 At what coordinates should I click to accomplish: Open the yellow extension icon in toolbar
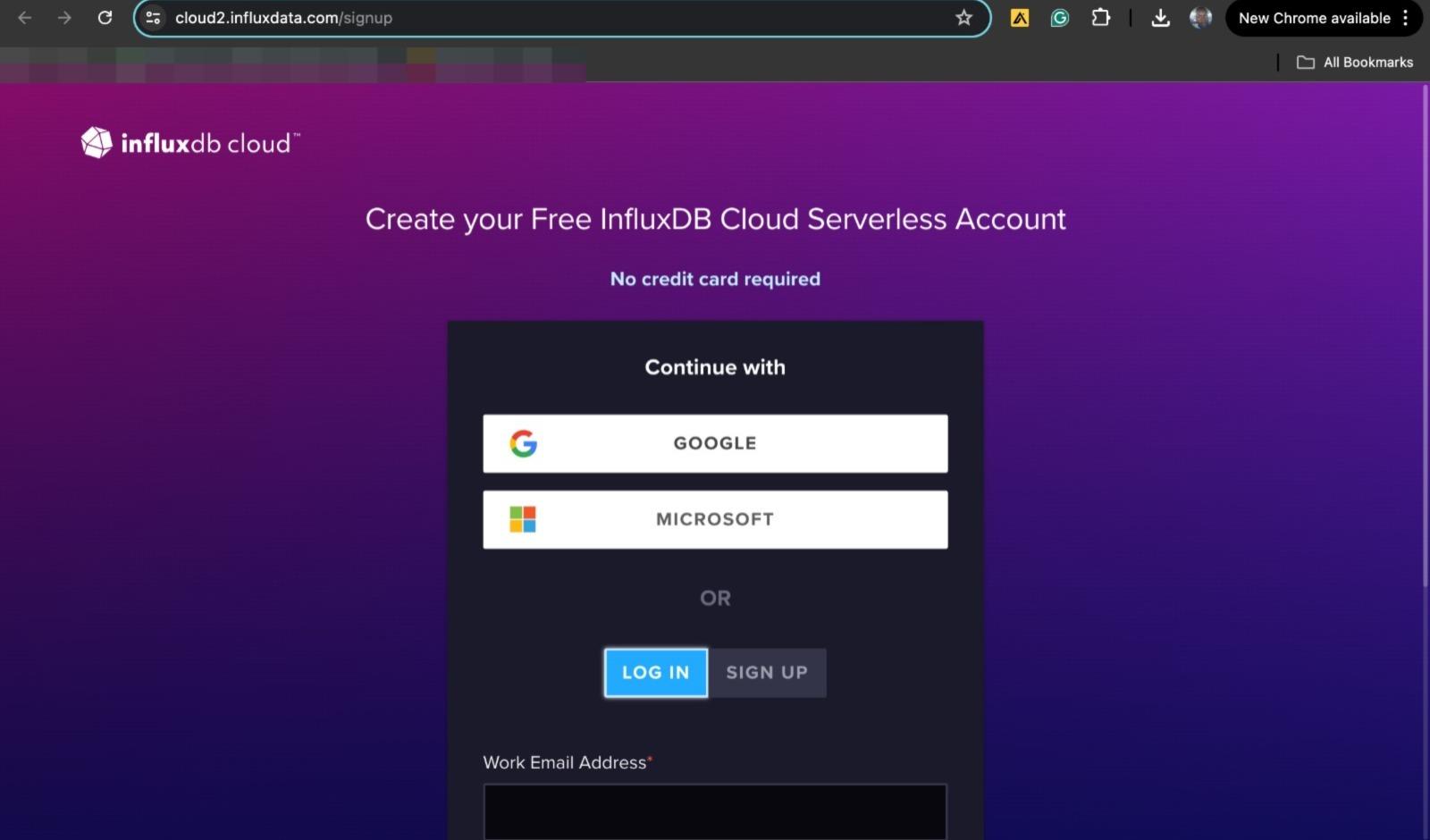click(1019, 18)
